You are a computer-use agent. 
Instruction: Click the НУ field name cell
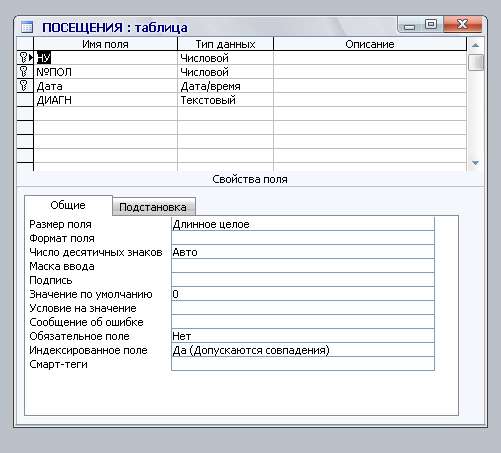click(x=105, y=58)
